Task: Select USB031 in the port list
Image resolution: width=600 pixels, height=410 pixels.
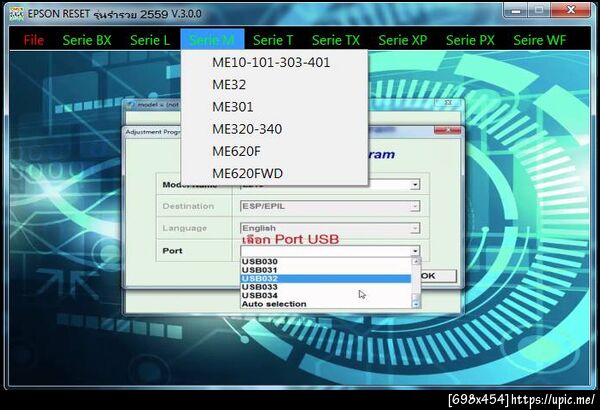Action: (x=326, y=270)
